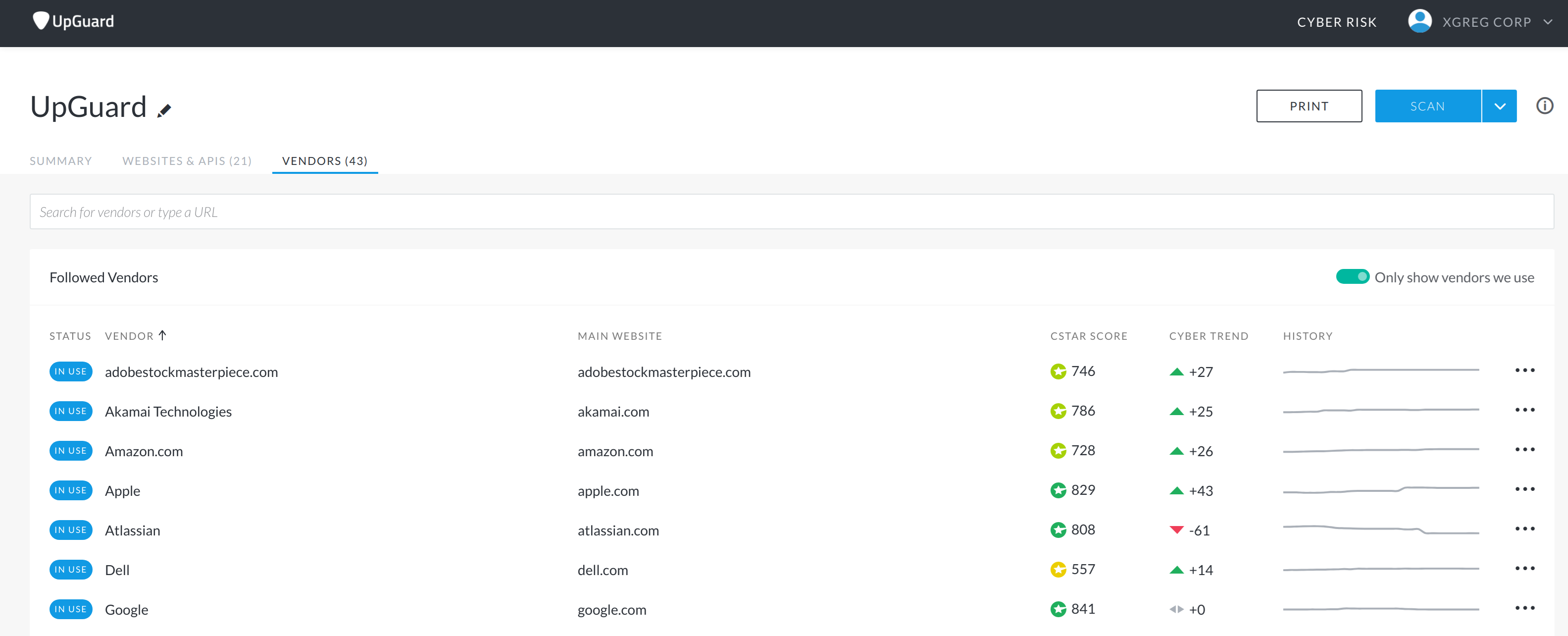The height and width of the screenshot is (636, 1568).
Task: Click the HISTORY column header
Action: pos(1308,336)
